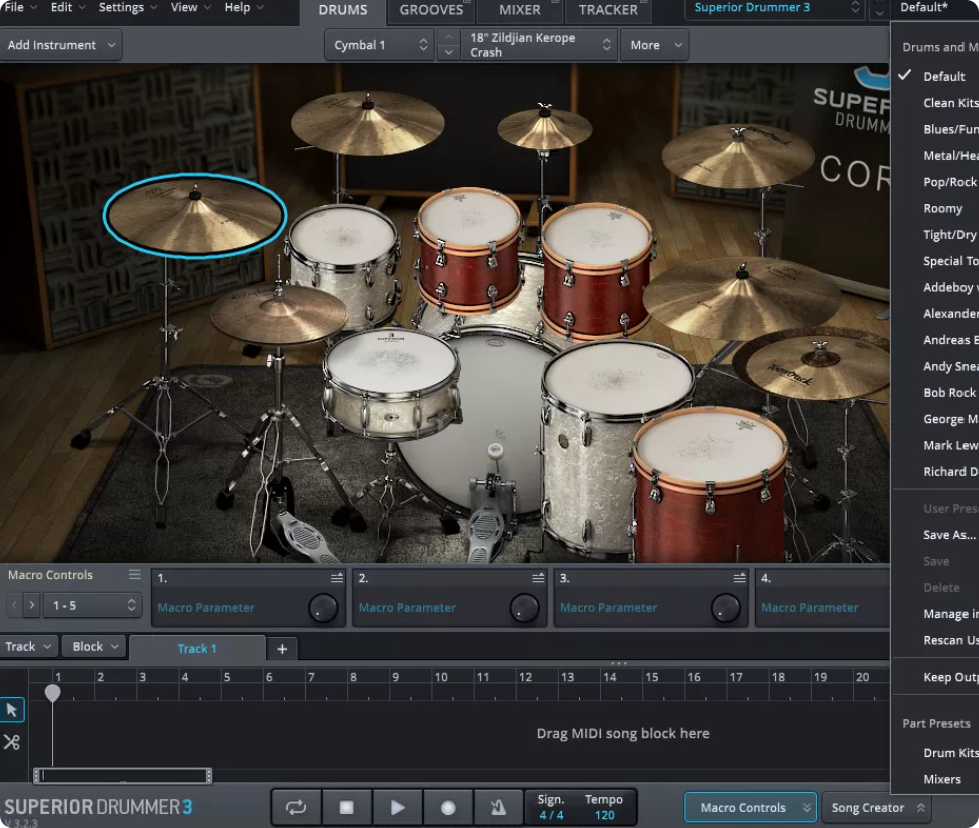
Task: Click the macro 2 parameter knob
Action: (524, 608)
